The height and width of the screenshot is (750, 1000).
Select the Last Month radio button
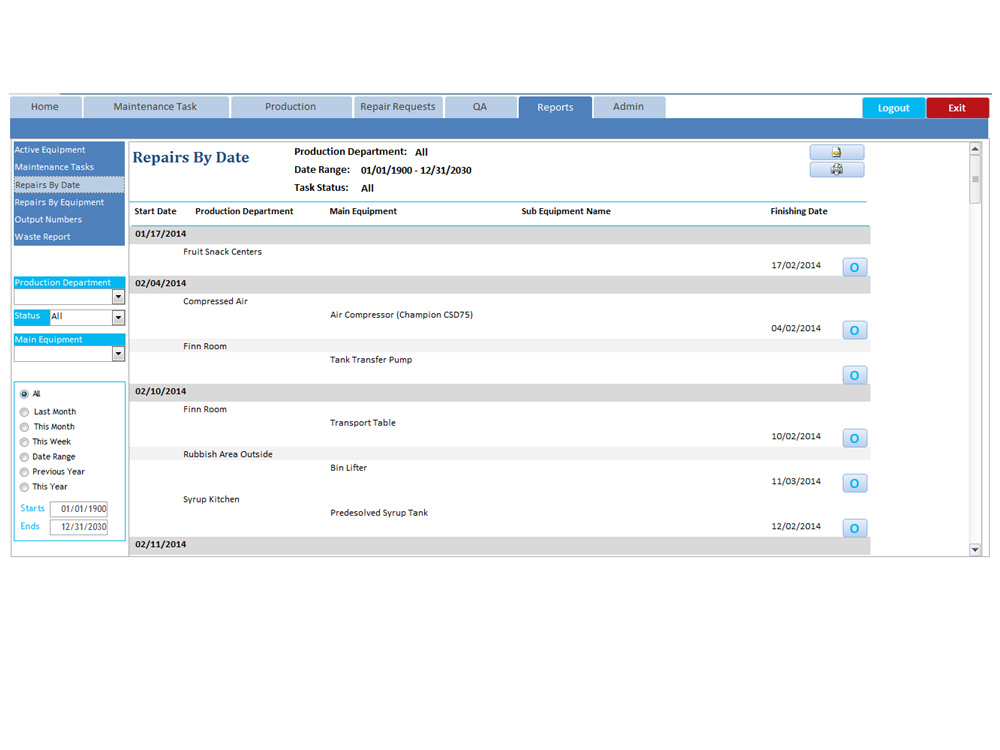pyautogui.click(x=24, y=412)
